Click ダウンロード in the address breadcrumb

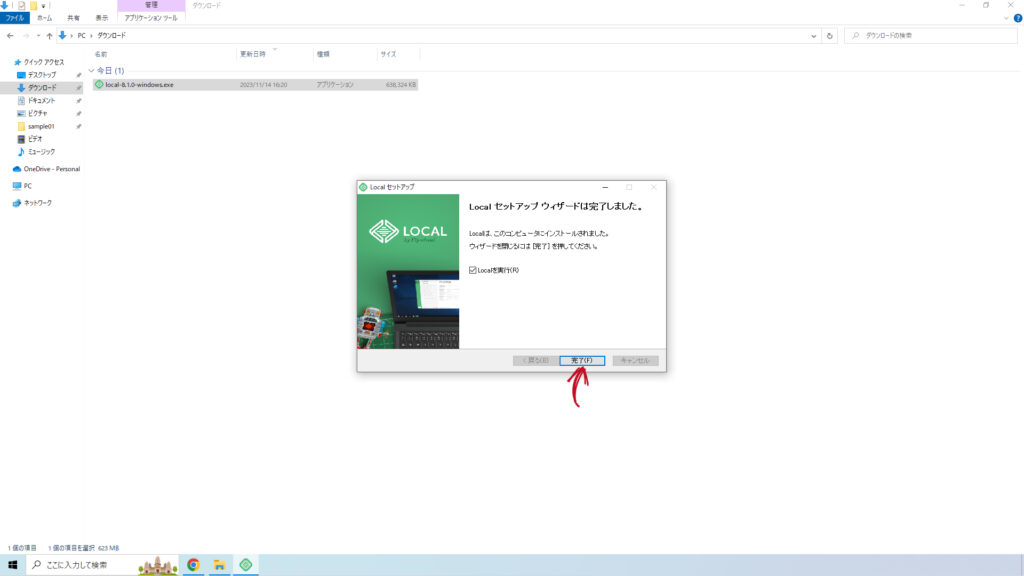[112, 36]
